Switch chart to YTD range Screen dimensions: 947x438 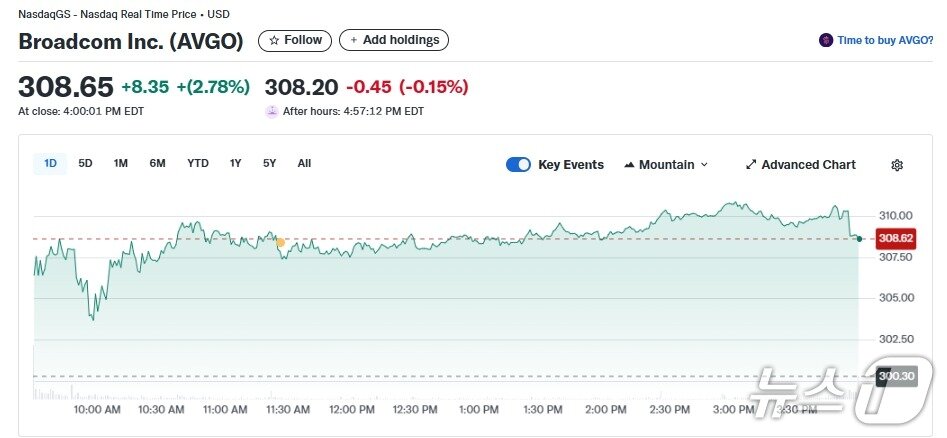(x=198, y=163)
